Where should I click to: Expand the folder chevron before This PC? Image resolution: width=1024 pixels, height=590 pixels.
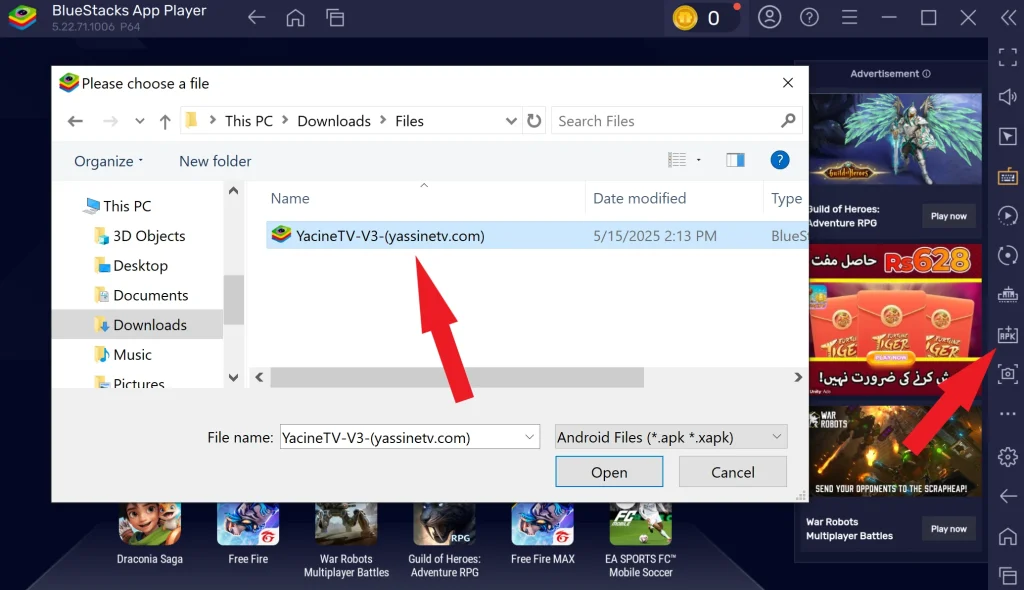click(212, 120)
